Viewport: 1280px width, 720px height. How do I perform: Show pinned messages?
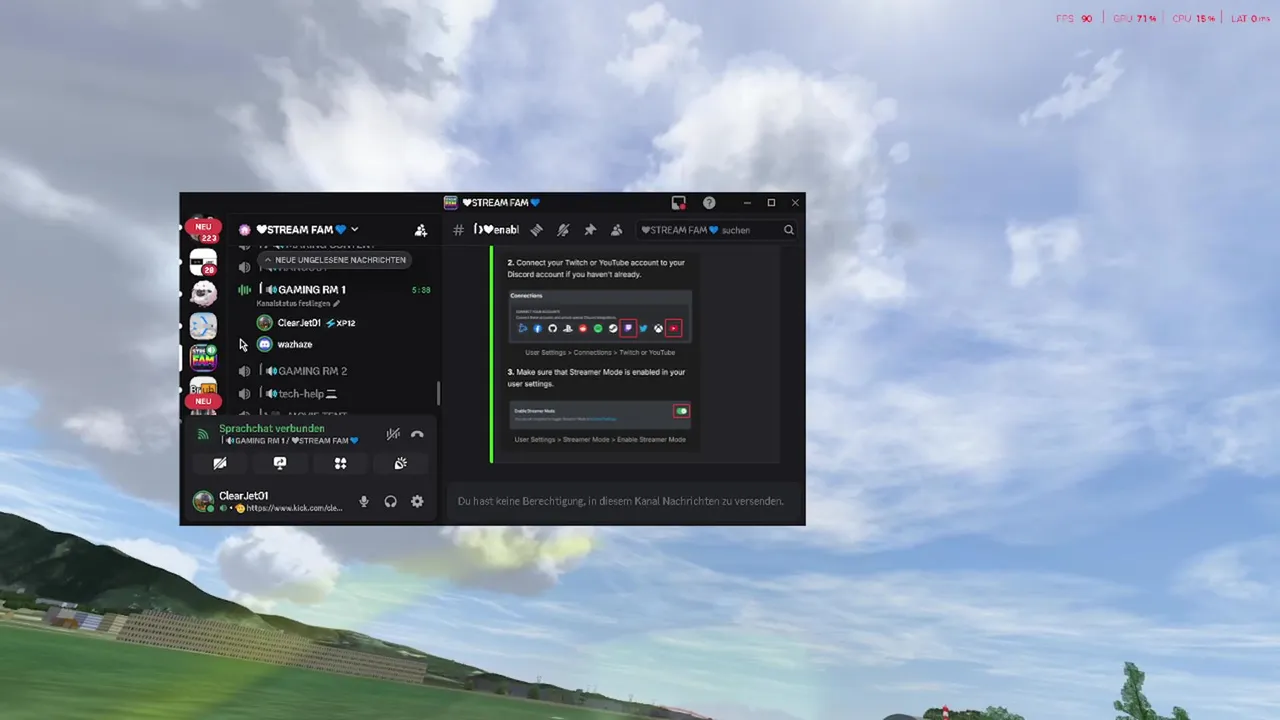point(590,230)
